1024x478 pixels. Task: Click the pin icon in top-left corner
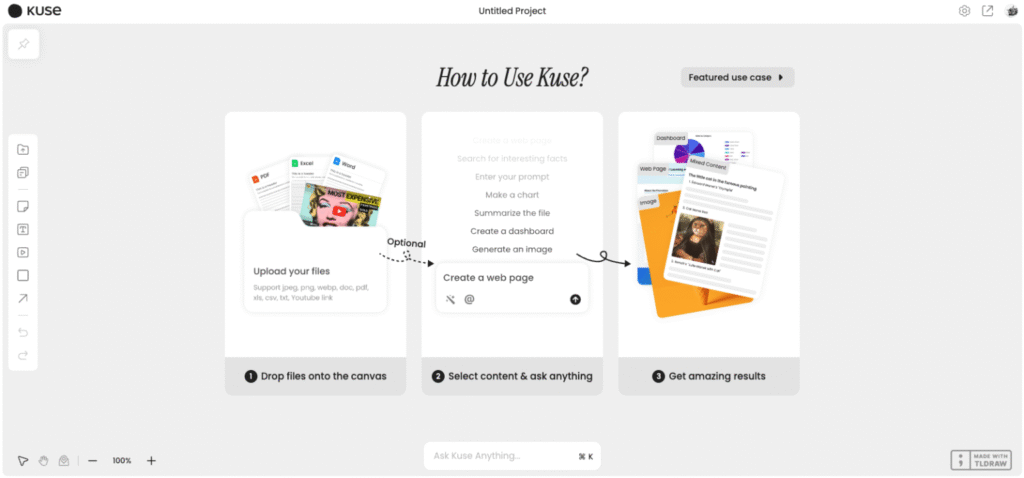tap(23, 44)
